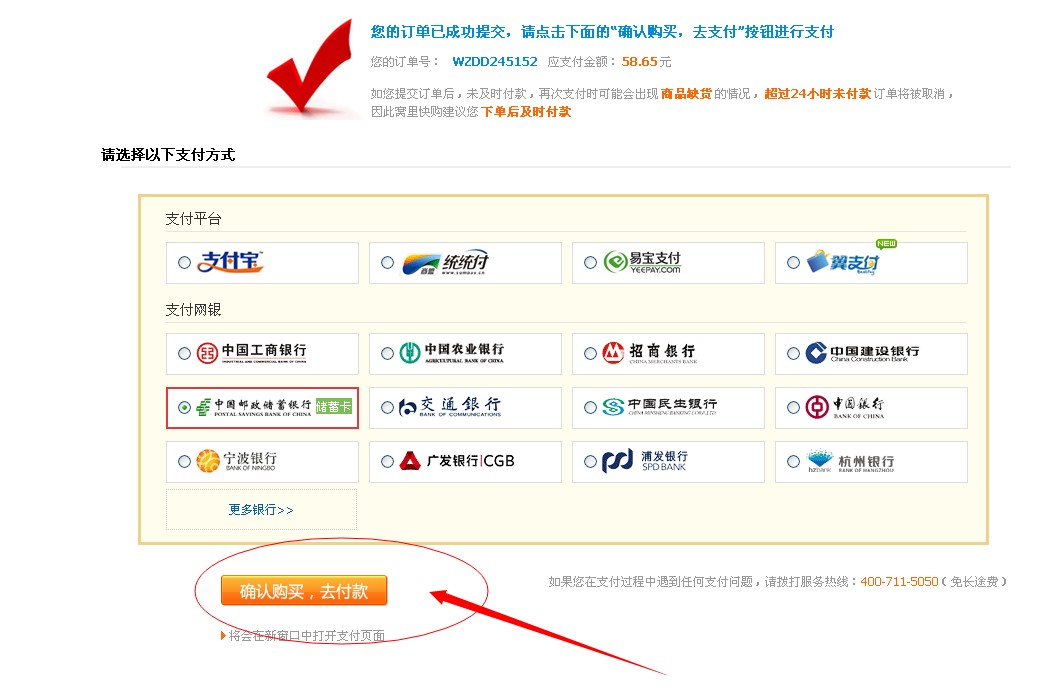Click the ICBC (中国工商银行) logo
The width and height of the screenshot is (1062, 688).
tap(251, 353)
